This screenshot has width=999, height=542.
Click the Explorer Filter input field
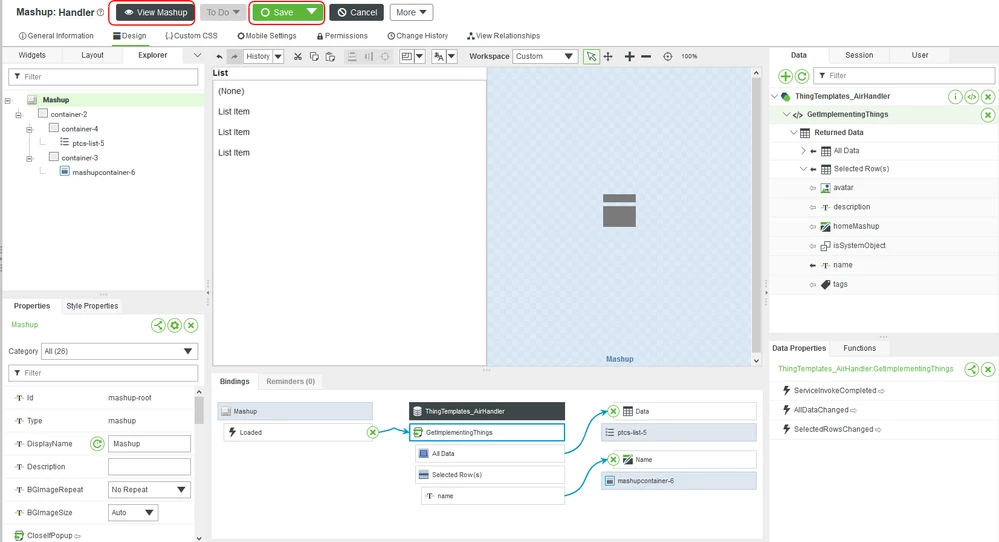(x=103, y=76)
